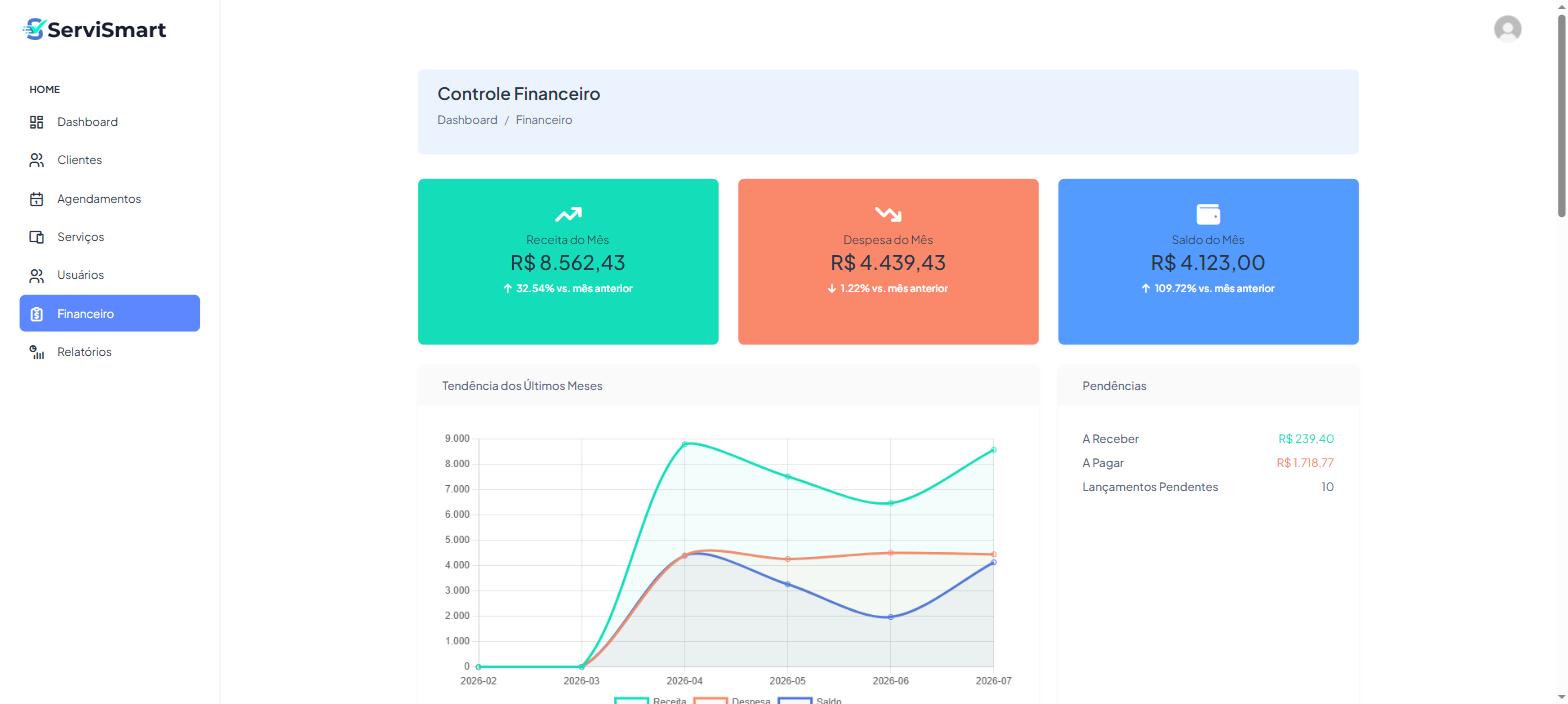This screenshot has height=704, width=1568.
Task: Click the Financeiro breadcrumb text
Action: click(544, 120)
